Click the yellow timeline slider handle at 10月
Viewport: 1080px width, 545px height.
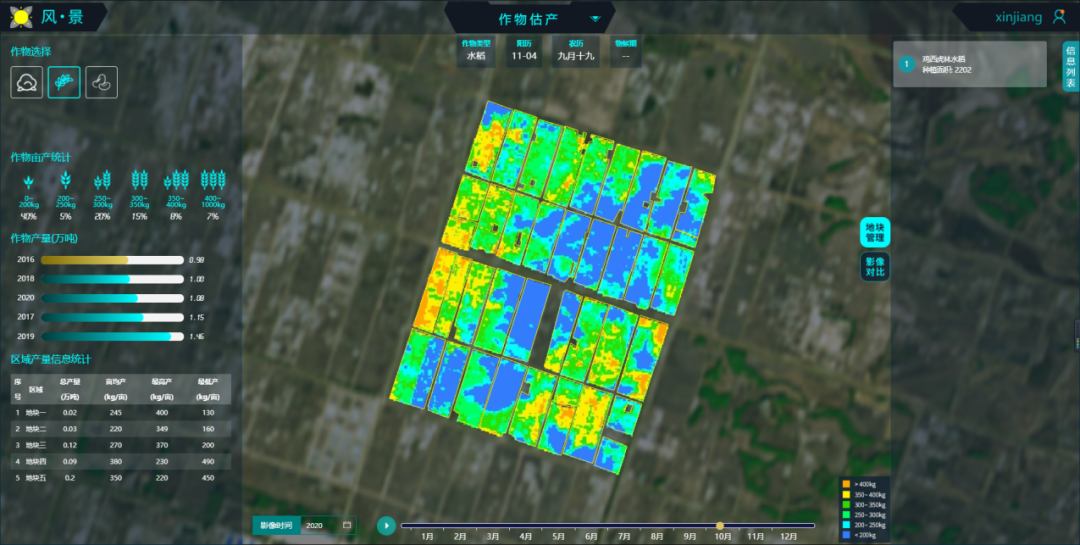(720, 525)
